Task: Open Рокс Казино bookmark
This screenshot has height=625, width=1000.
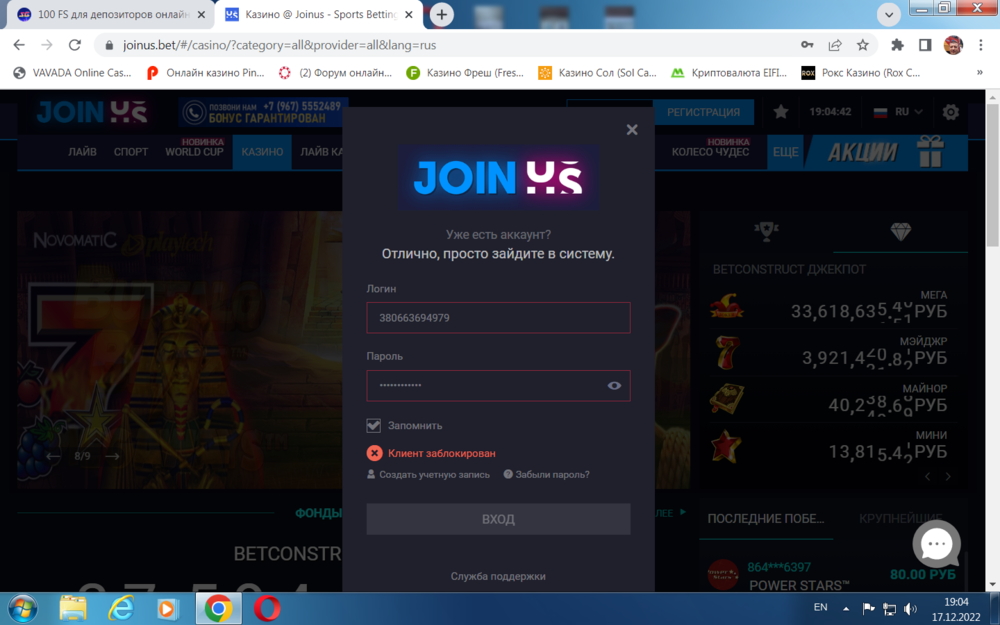Action: (x=860, y=73)
